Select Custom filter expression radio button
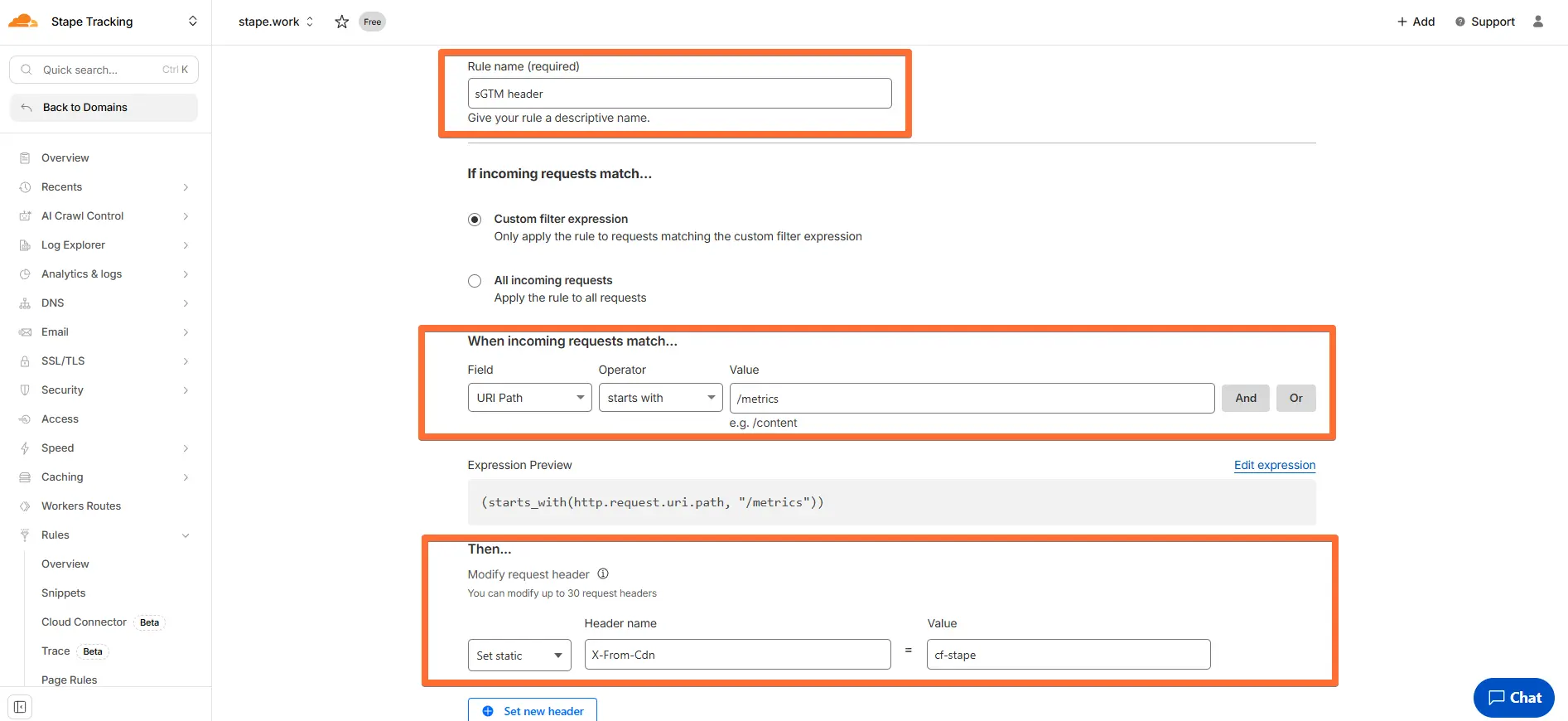 (475, 220)
